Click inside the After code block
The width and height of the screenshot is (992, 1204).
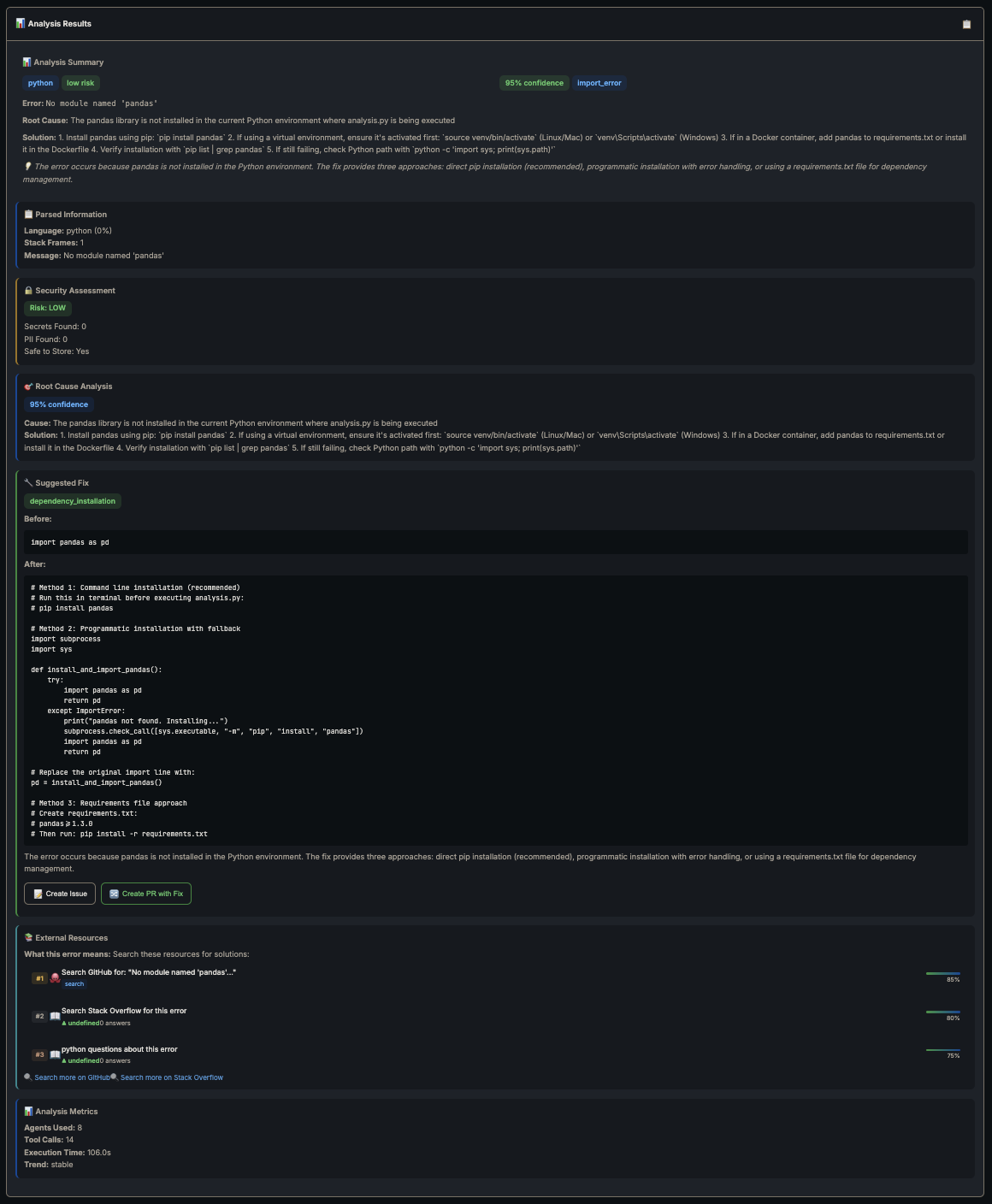click(496, 710)
